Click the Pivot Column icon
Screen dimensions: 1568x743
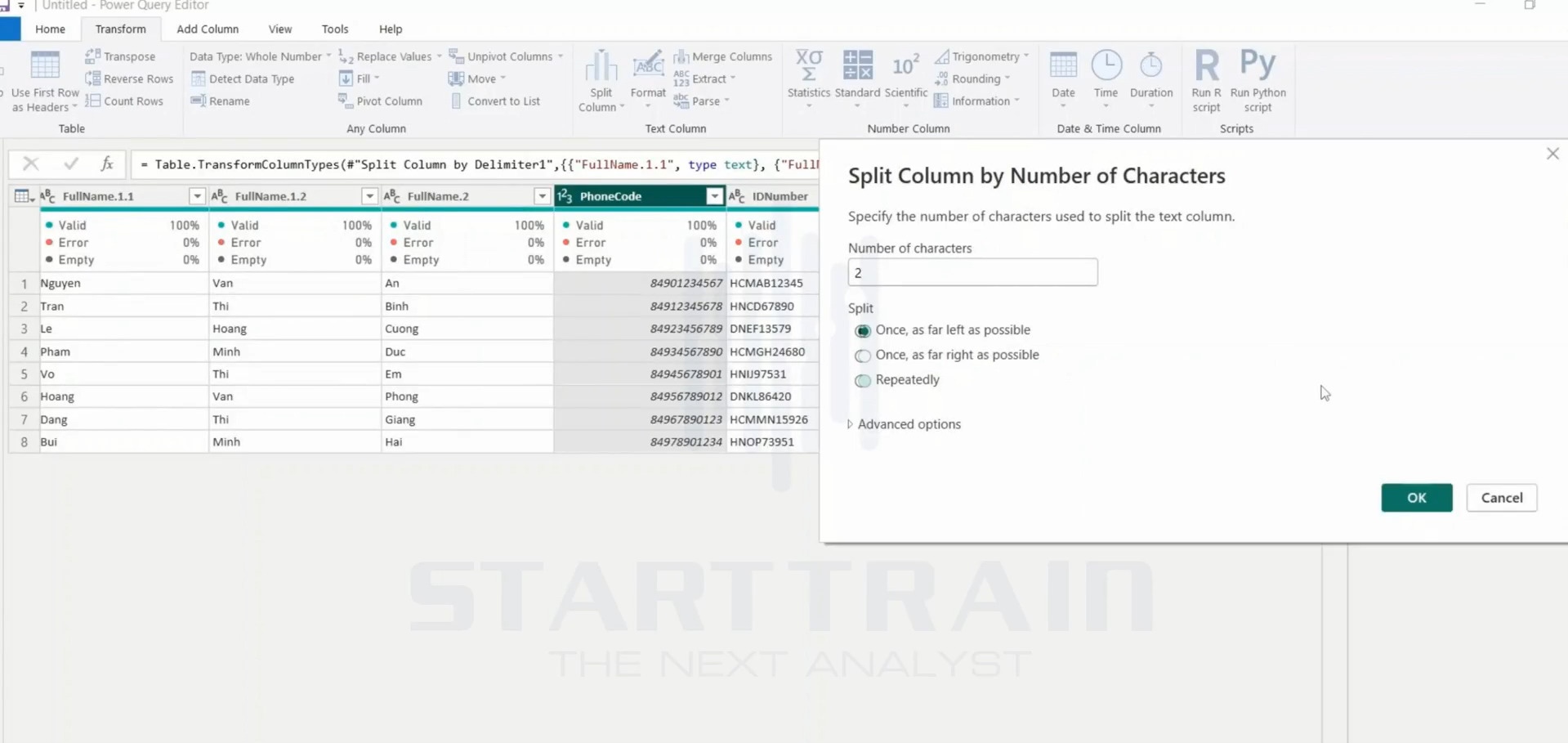pos(346,101)
